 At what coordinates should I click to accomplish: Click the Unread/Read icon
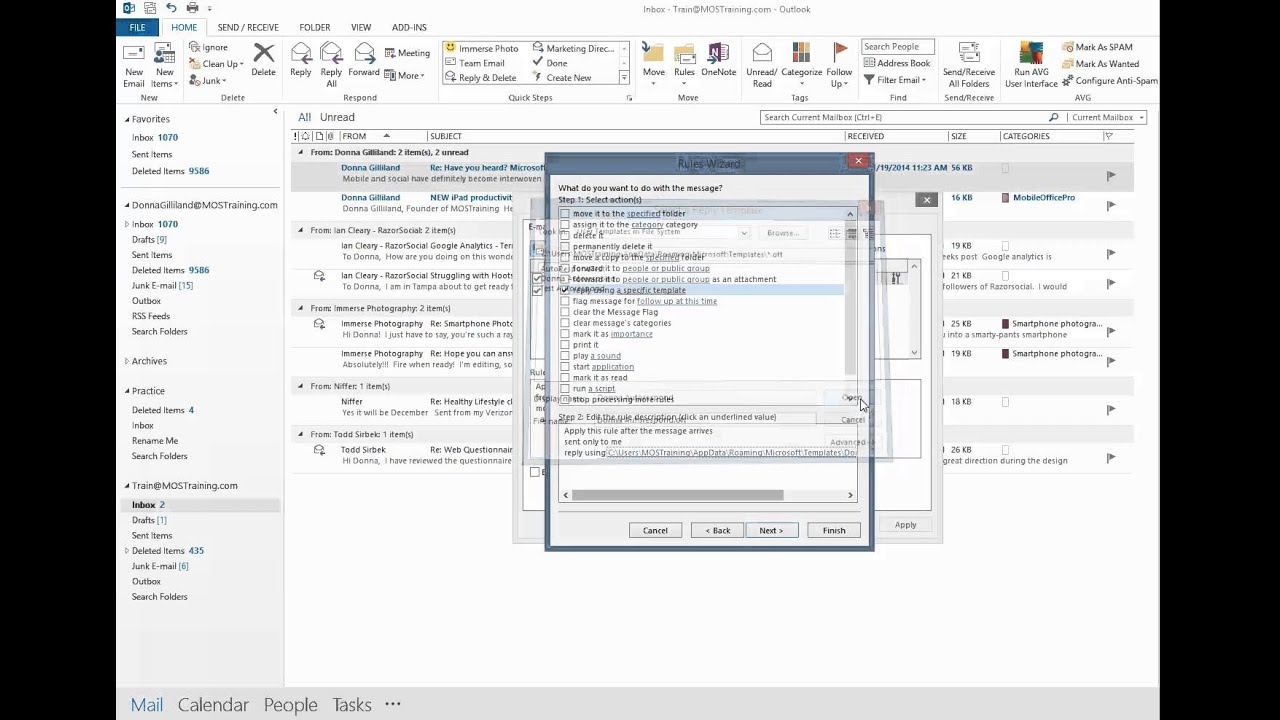click(762, 65)
